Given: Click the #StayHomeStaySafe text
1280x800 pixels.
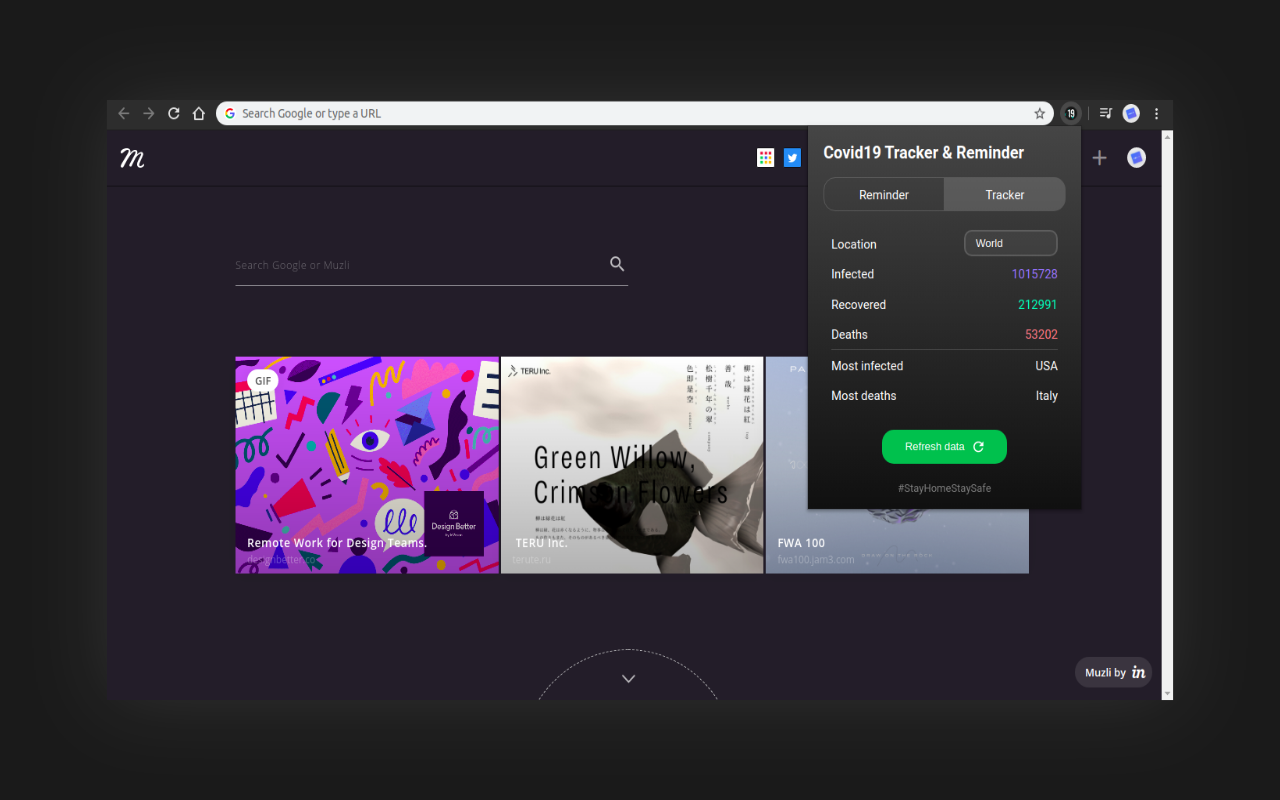Looking at the screenshot, I should (x=944, y=488).
